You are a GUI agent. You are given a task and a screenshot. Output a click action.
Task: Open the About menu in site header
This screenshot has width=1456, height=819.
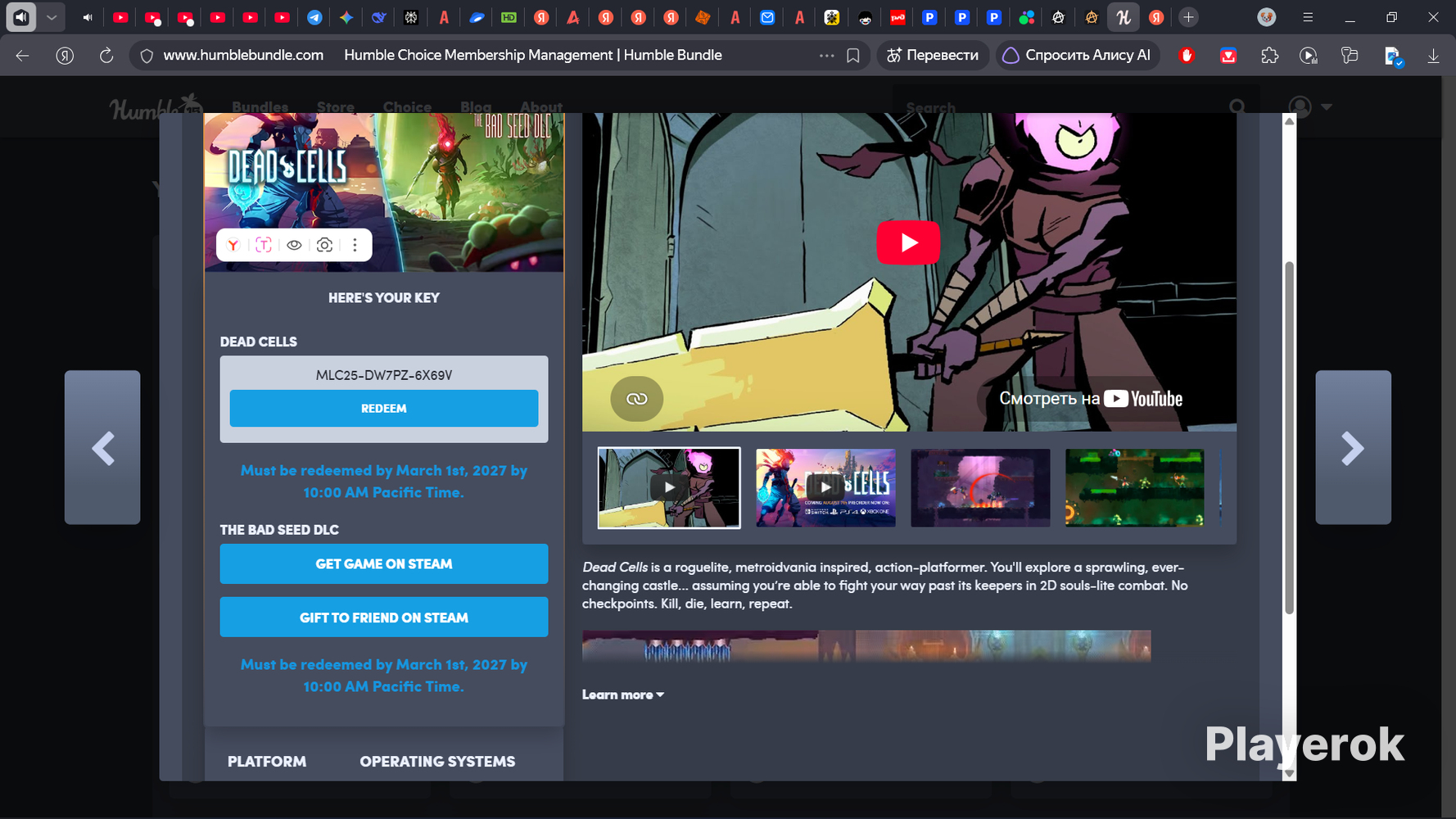541,107
